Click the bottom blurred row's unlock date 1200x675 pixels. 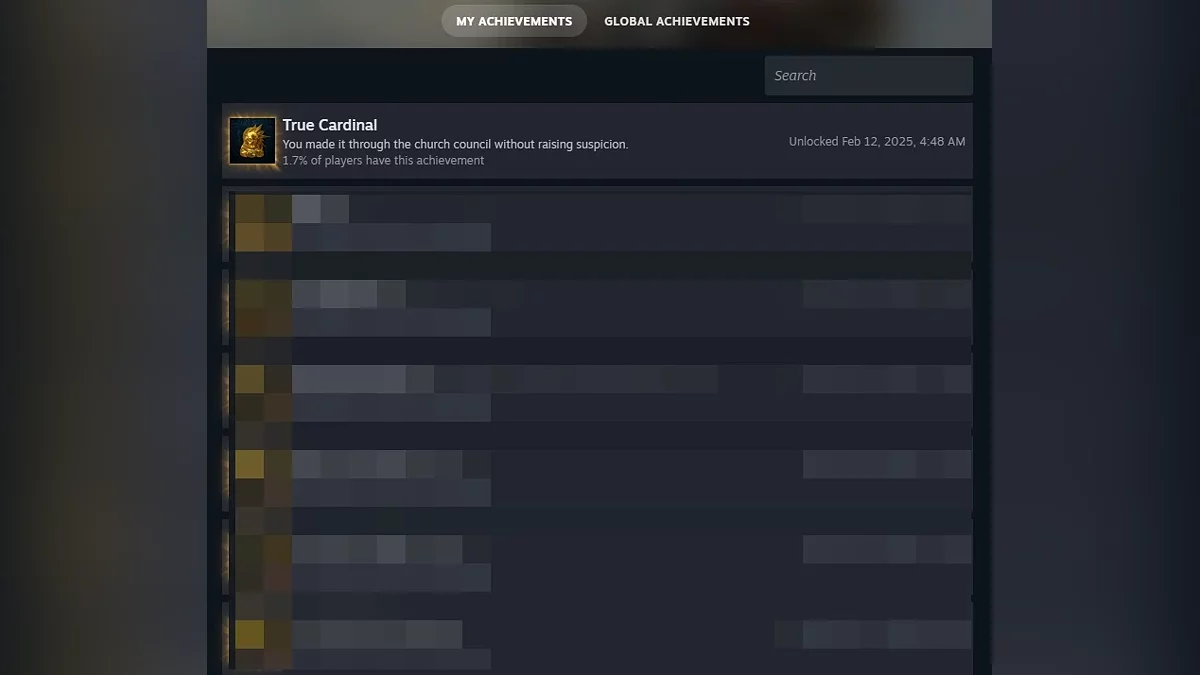[x=873, y=634]
